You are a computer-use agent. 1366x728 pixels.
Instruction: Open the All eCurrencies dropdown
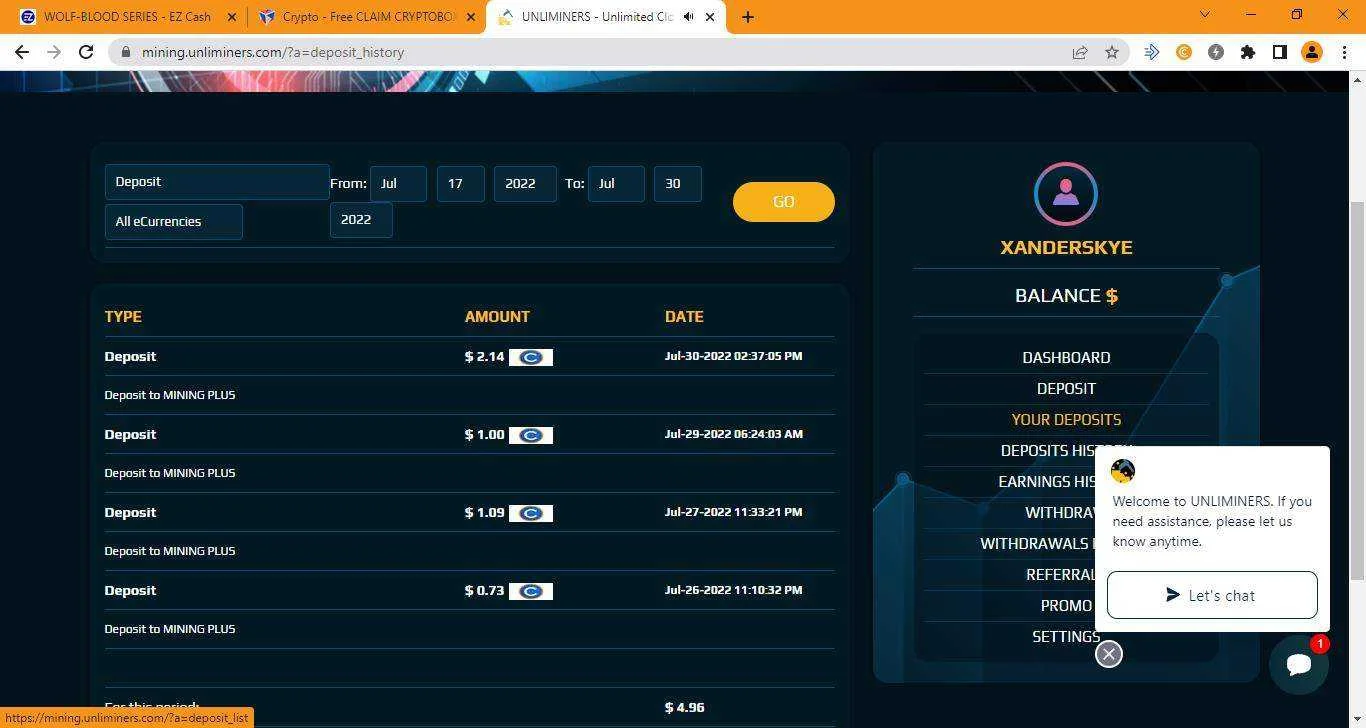174,222
